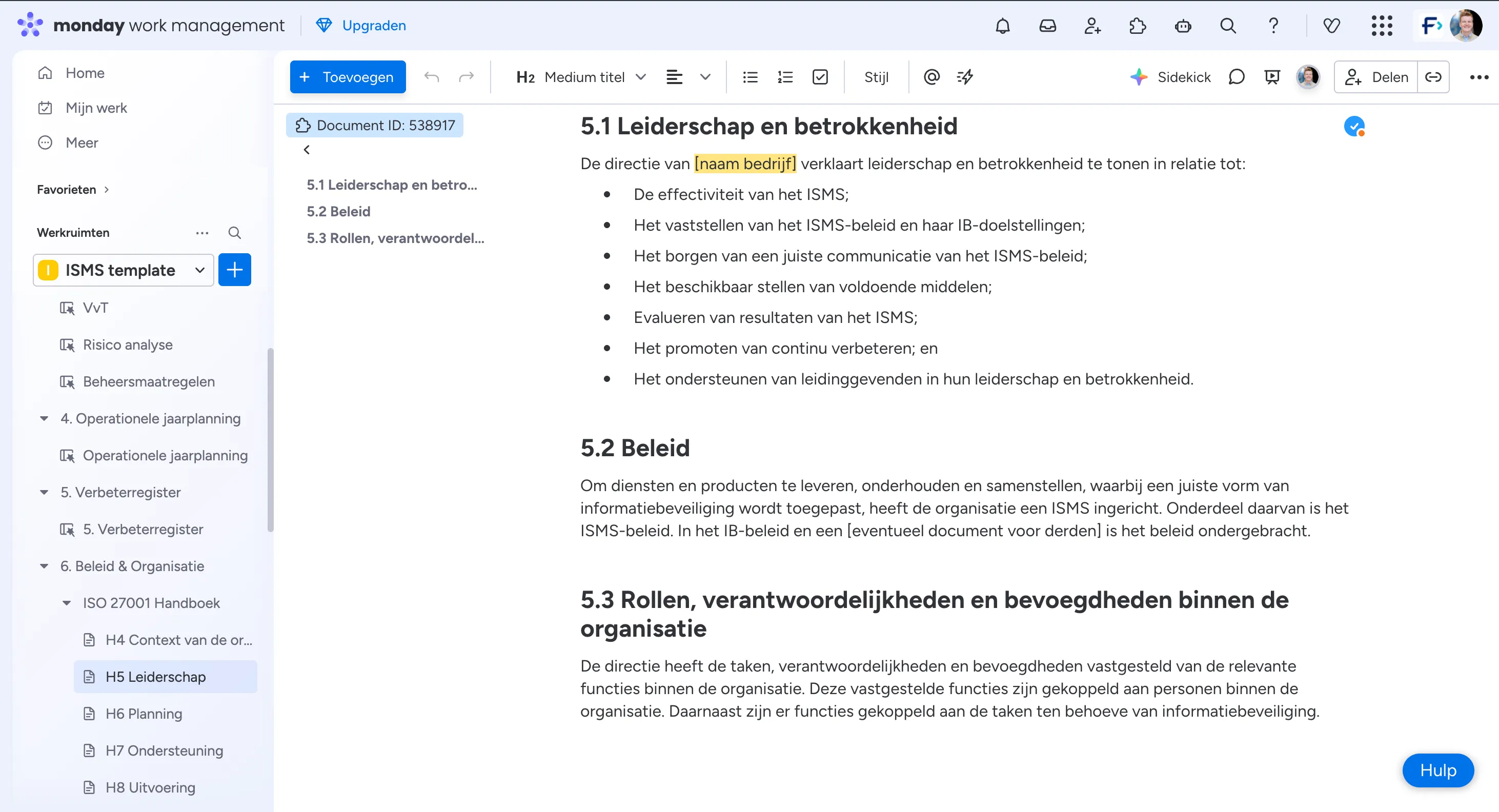Click the Toevoegen button
This screenshot has width=1499, height=812.
pyautogui.click(x=348, y=77)
